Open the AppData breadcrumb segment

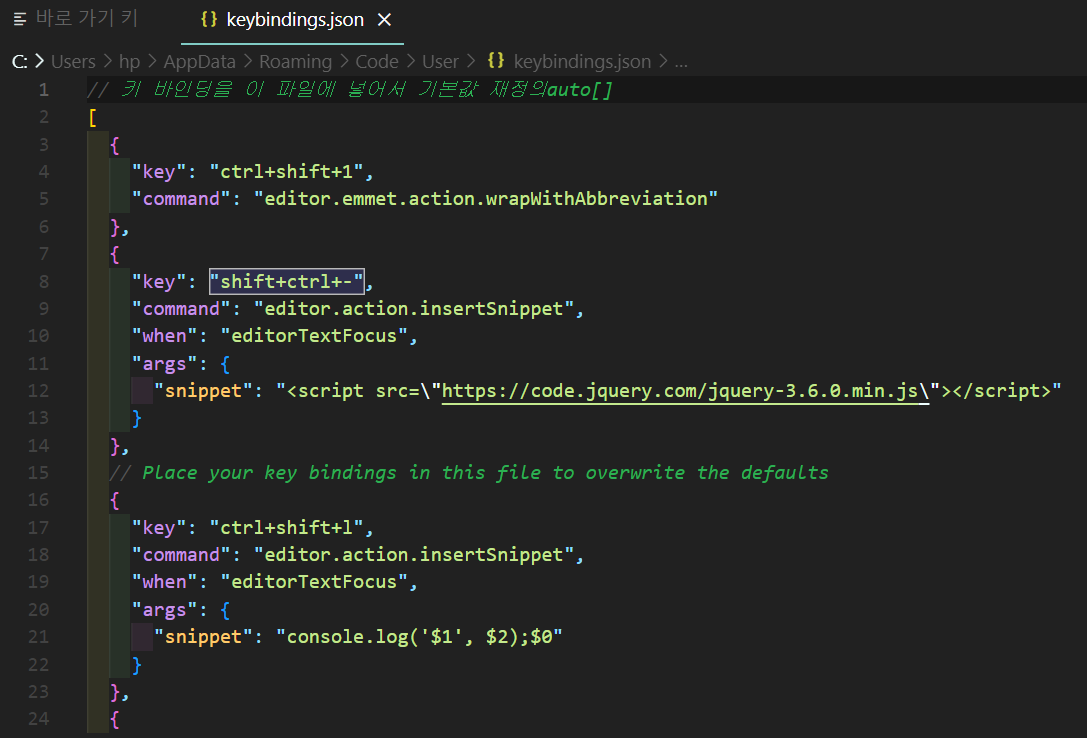[200, 62]
